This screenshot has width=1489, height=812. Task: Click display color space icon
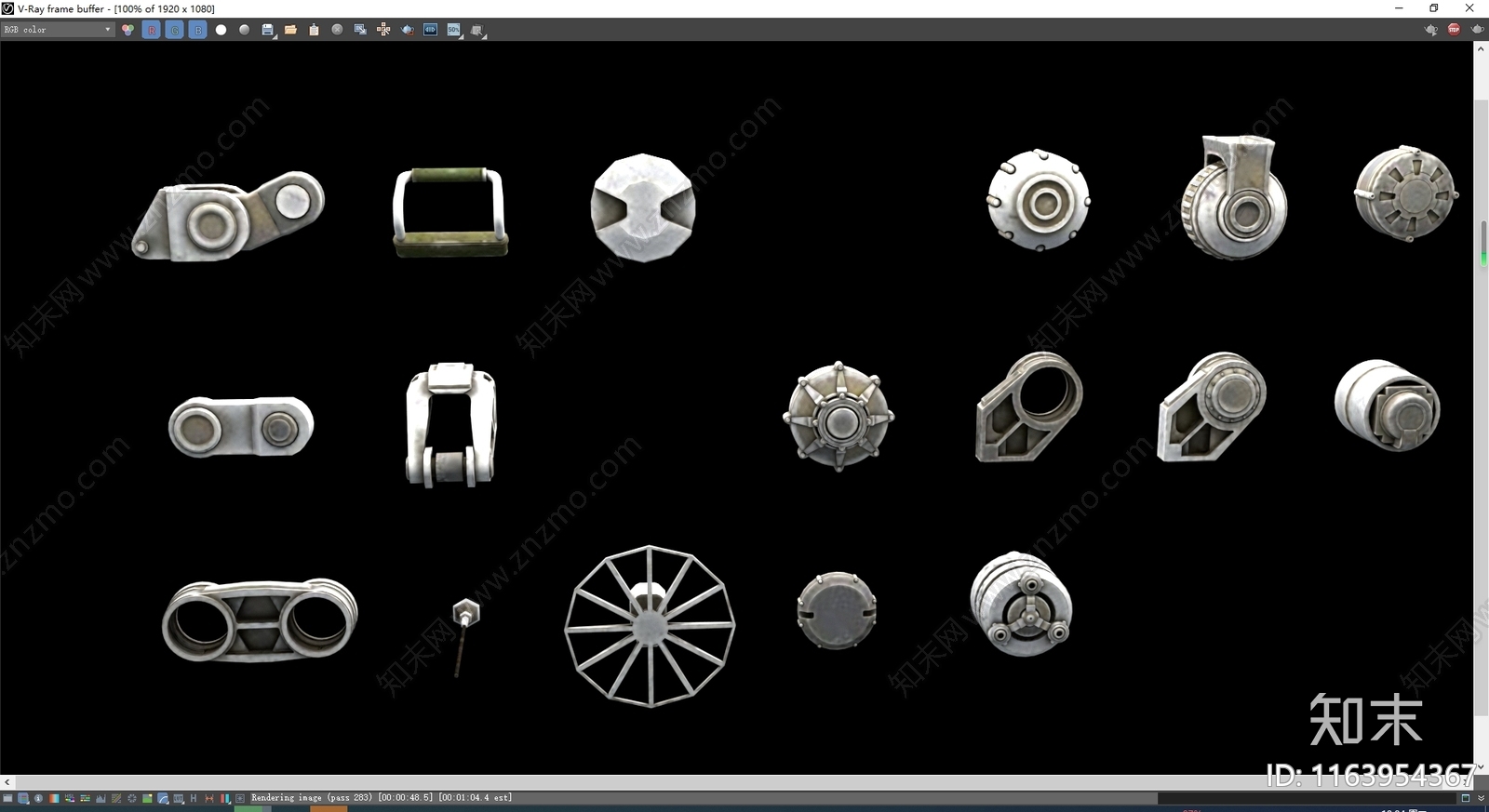(x=163, y=798)
